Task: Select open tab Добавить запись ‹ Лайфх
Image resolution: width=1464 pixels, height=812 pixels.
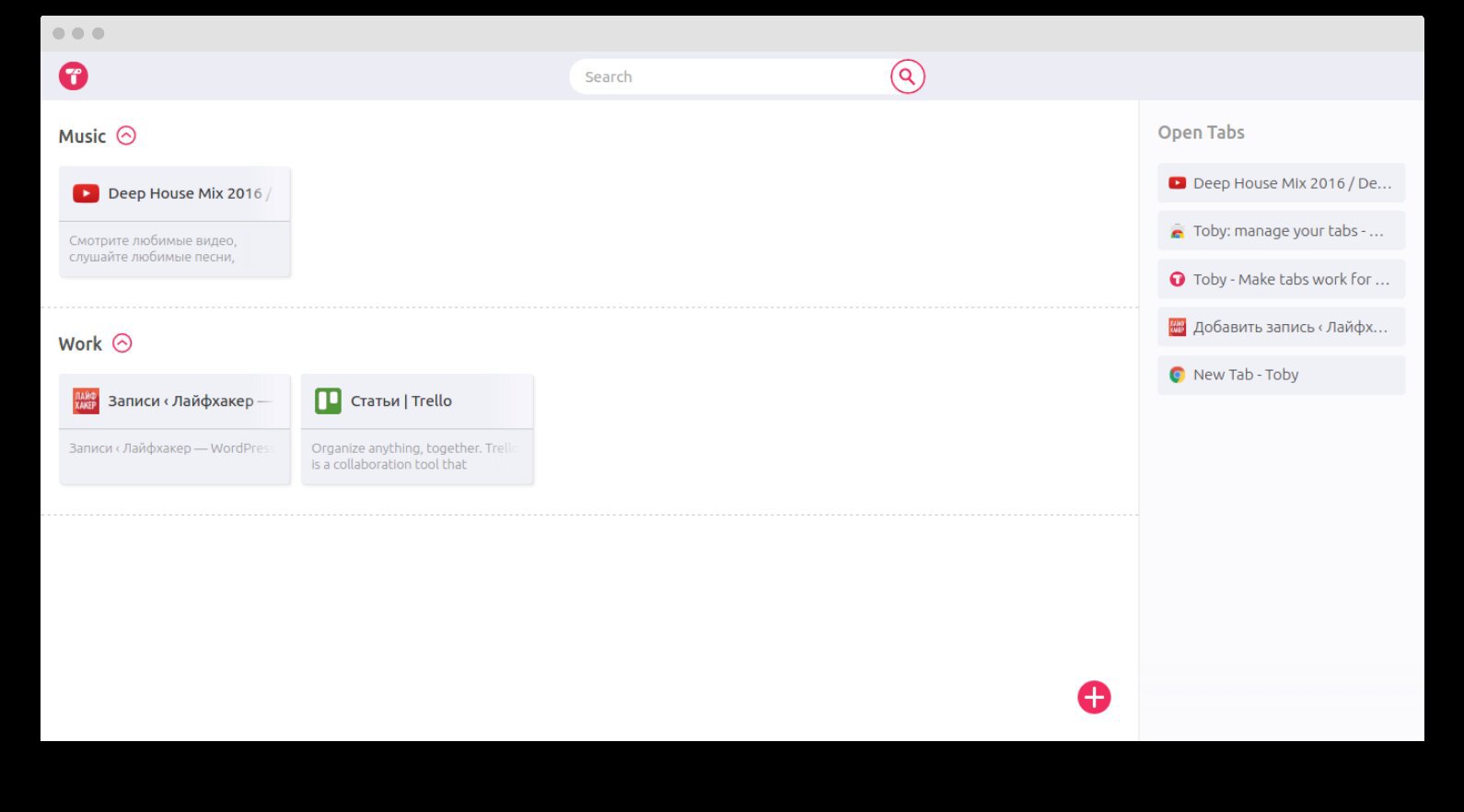Action: click(1281, 327)
